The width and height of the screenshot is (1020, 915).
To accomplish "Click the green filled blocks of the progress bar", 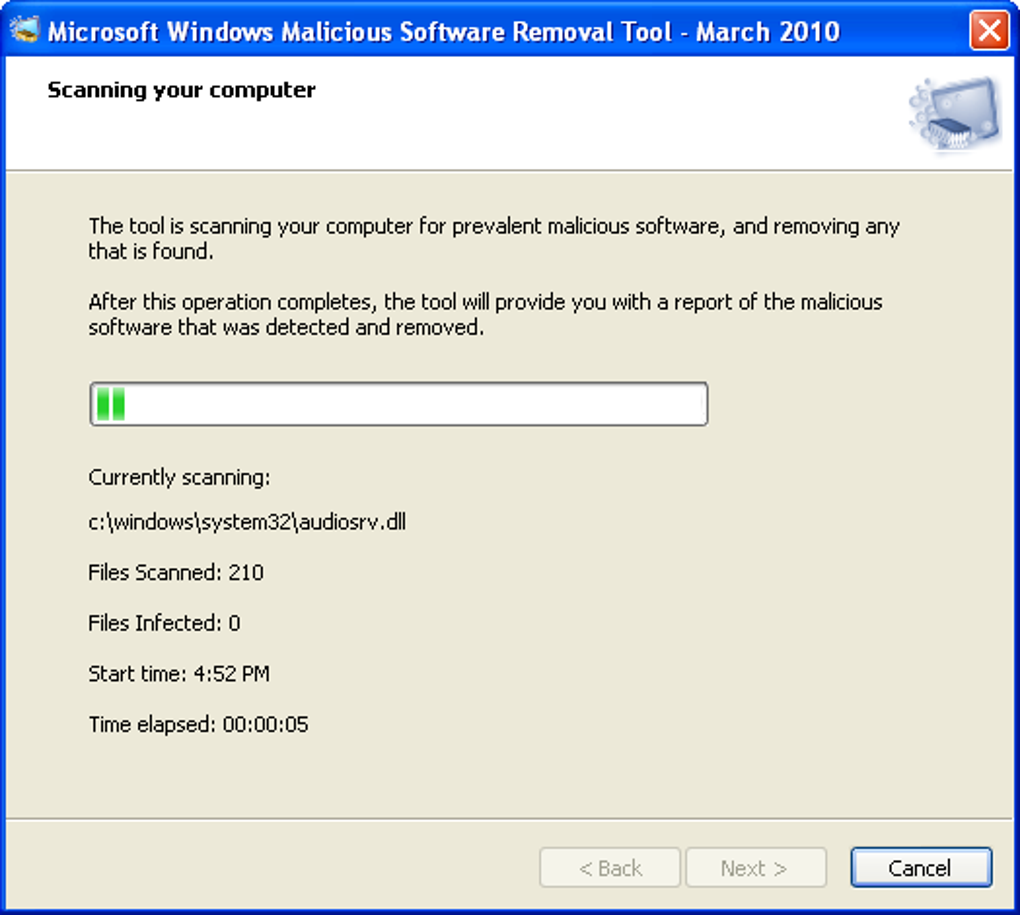I will pyautogui.click(x=110, y=404).
